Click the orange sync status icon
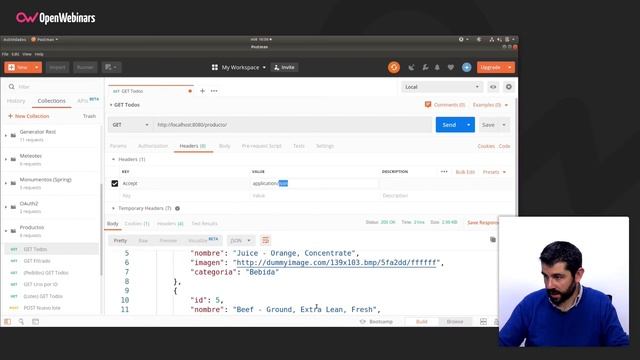The width and height of the screenshot is (640, 360). pyautogui.click(x=394, y=67)
